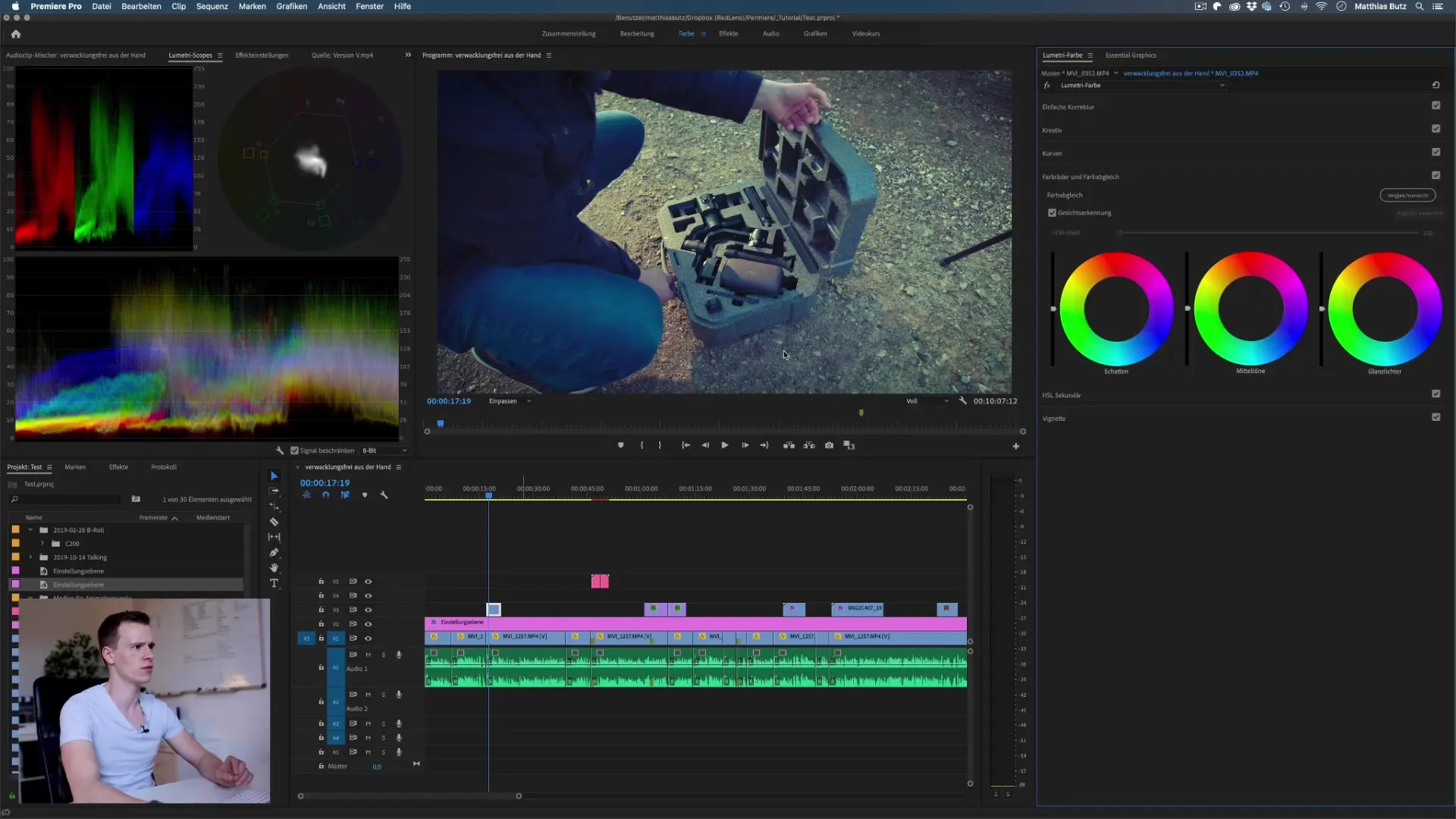1456x819 pixels.
Task: Toggle the Vignette checkbox
Action: point(1436,417)
